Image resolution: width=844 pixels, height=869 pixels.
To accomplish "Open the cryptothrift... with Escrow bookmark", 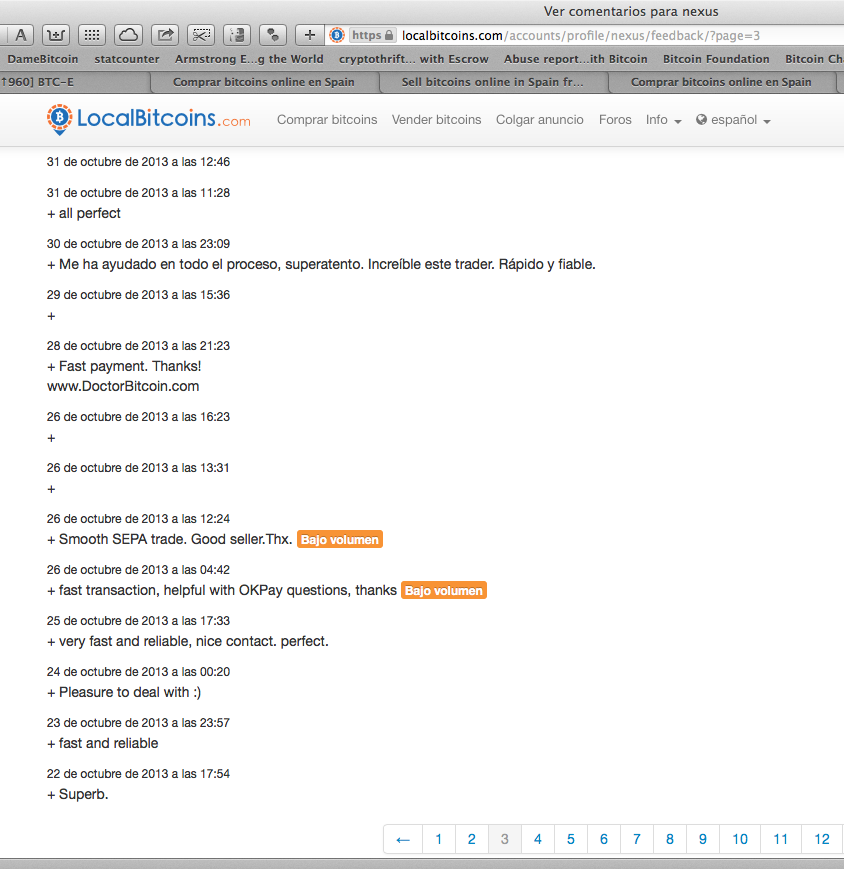I will [x=413, y=59].
